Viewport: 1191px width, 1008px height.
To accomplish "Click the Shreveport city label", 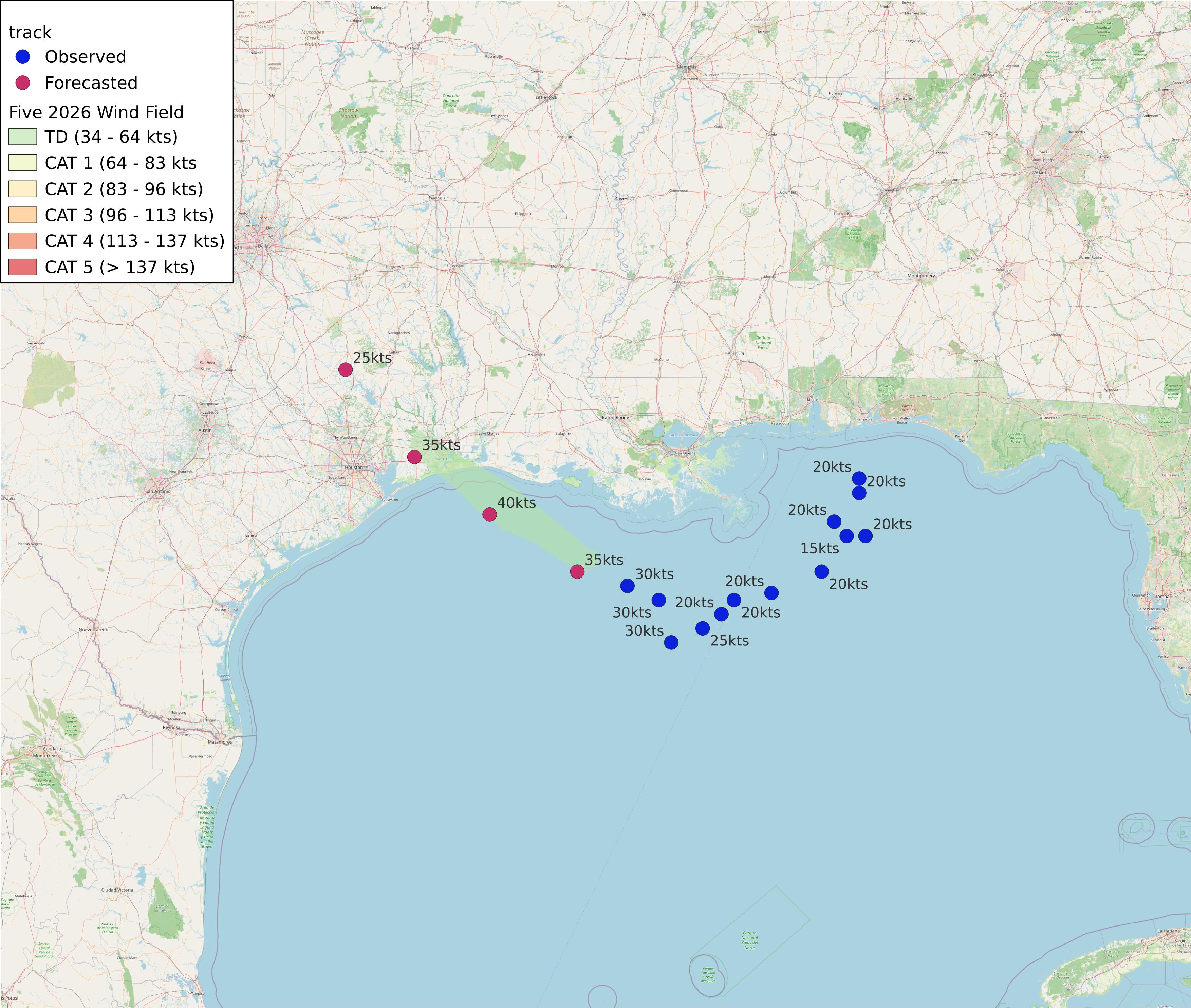I will click(455, 266).
